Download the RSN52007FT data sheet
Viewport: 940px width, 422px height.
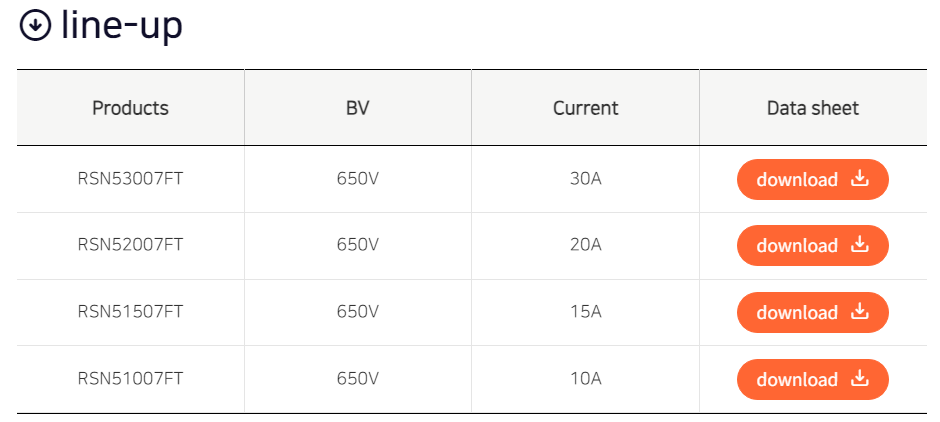(x=812, y=246)
